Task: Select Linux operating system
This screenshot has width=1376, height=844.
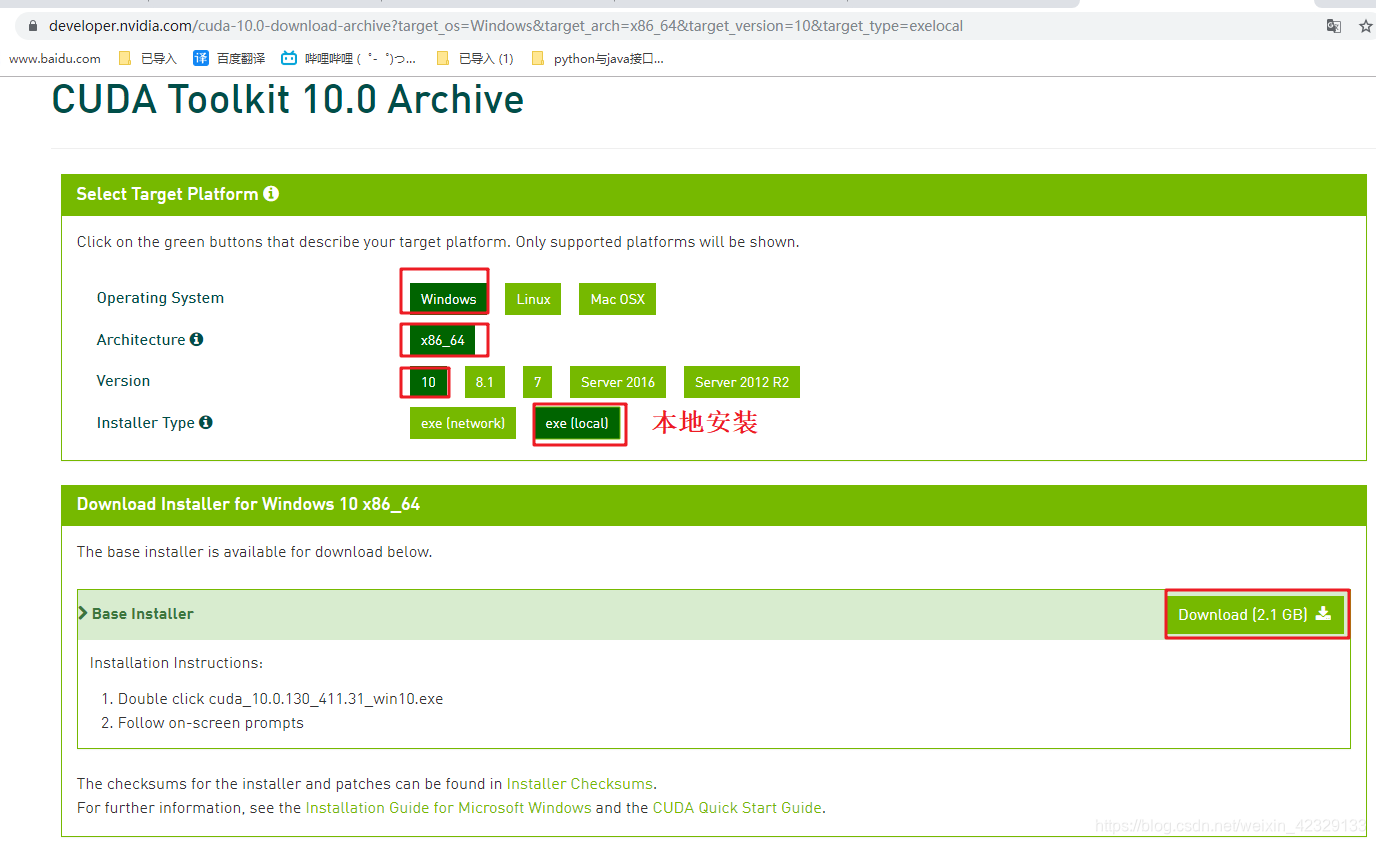Action: [x=533, y=299]
